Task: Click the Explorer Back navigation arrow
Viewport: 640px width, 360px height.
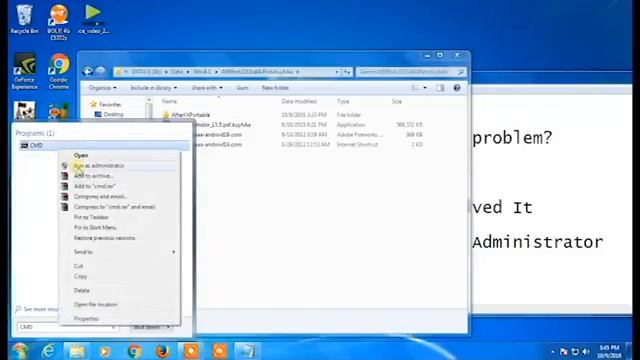Action: point(87,72)
